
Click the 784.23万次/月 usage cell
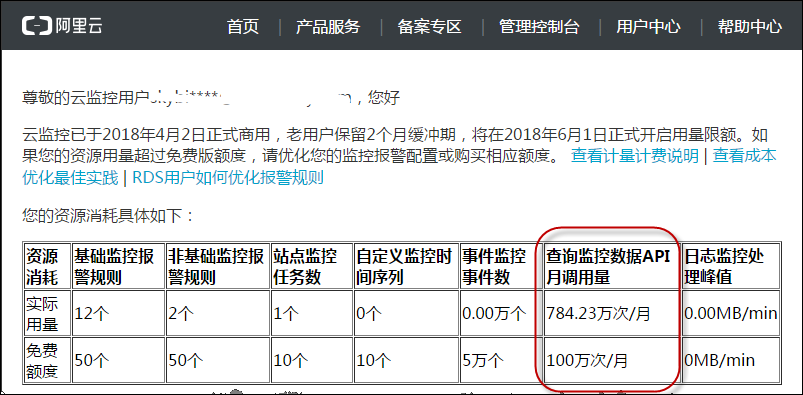609,313
